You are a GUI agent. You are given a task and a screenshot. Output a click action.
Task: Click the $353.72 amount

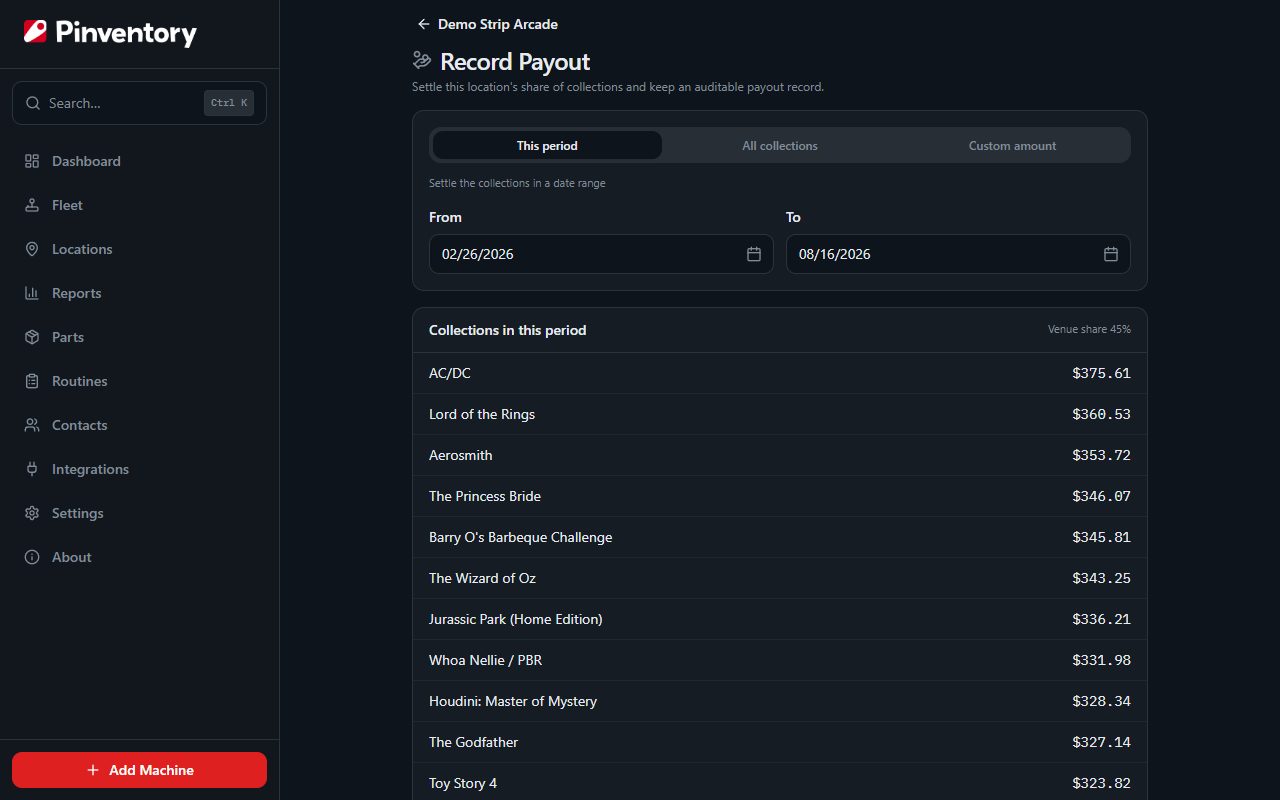tap(1101, 455)
